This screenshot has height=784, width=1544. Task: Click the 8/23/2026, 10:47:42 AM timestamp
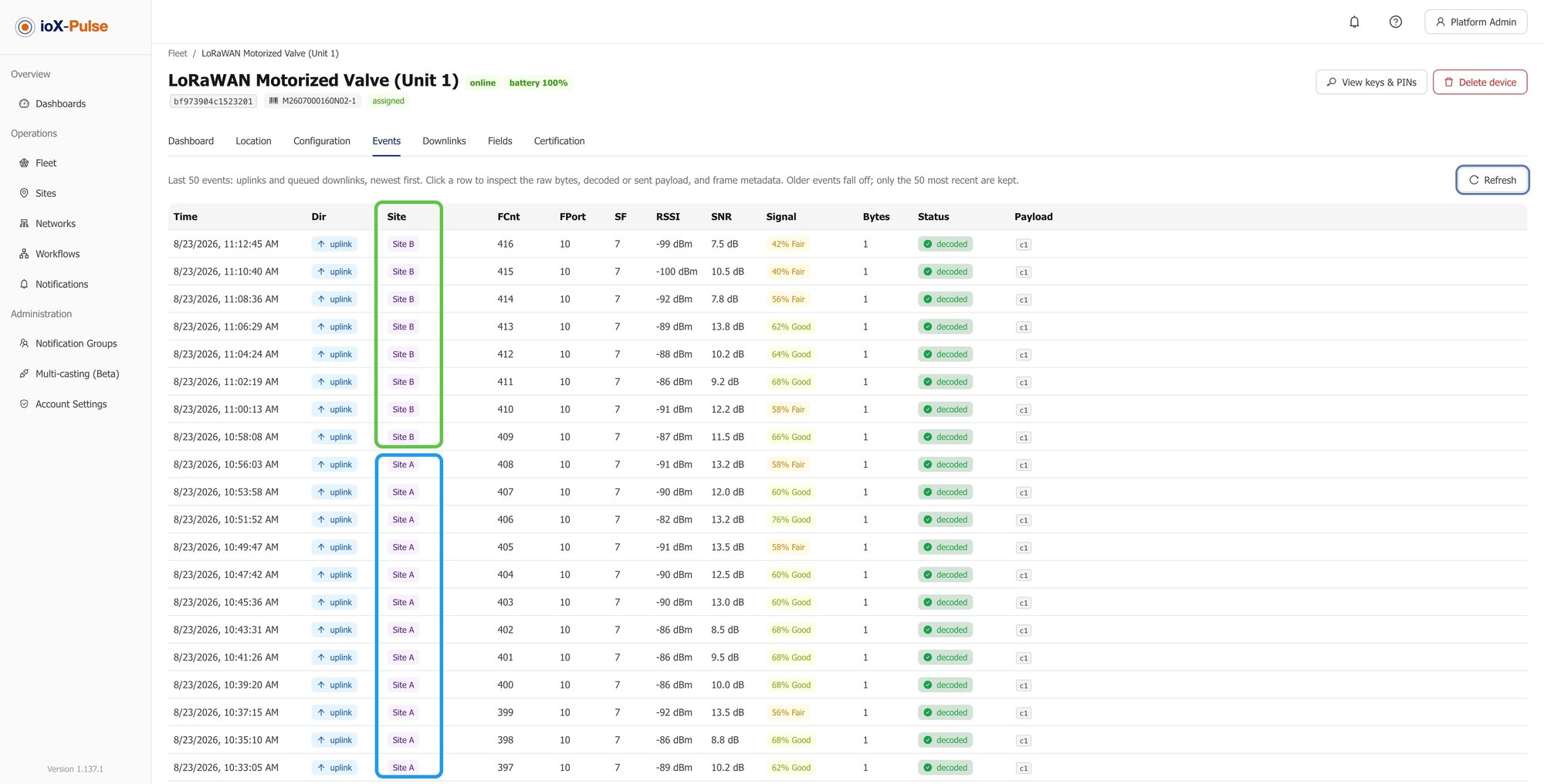(x=226, y=575)
